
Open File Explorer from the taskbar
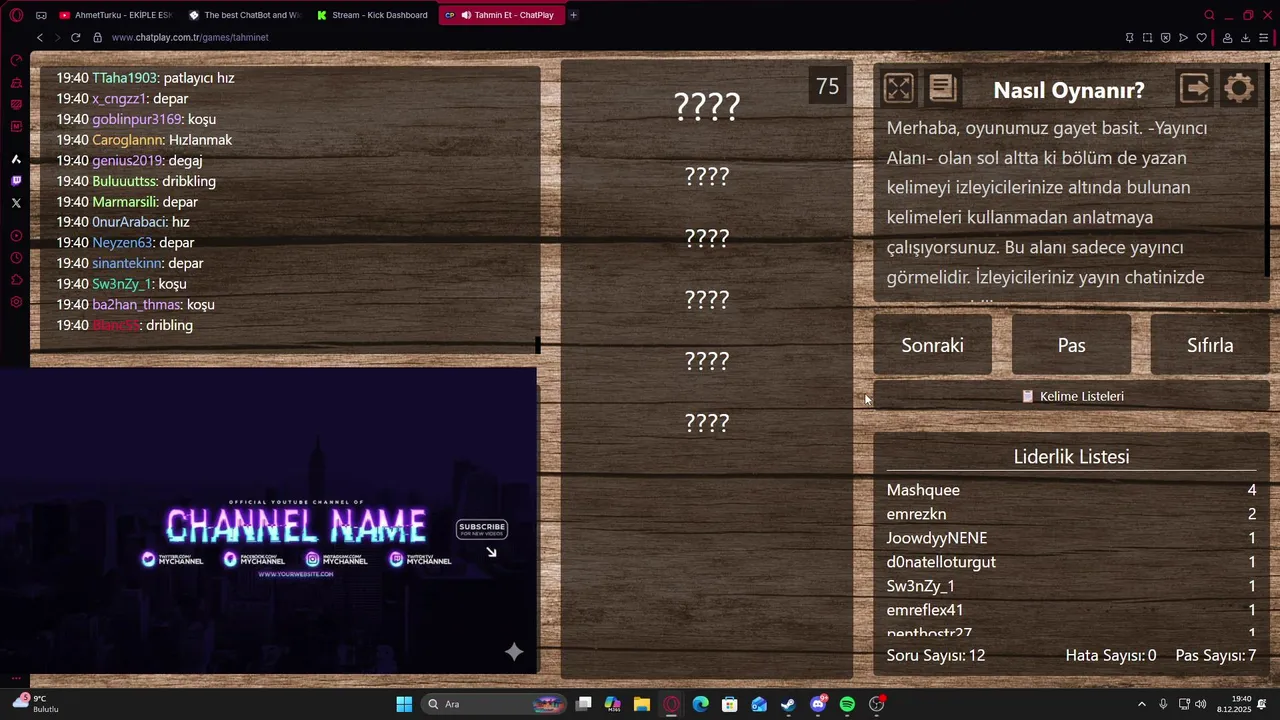[x=641, y=704]
